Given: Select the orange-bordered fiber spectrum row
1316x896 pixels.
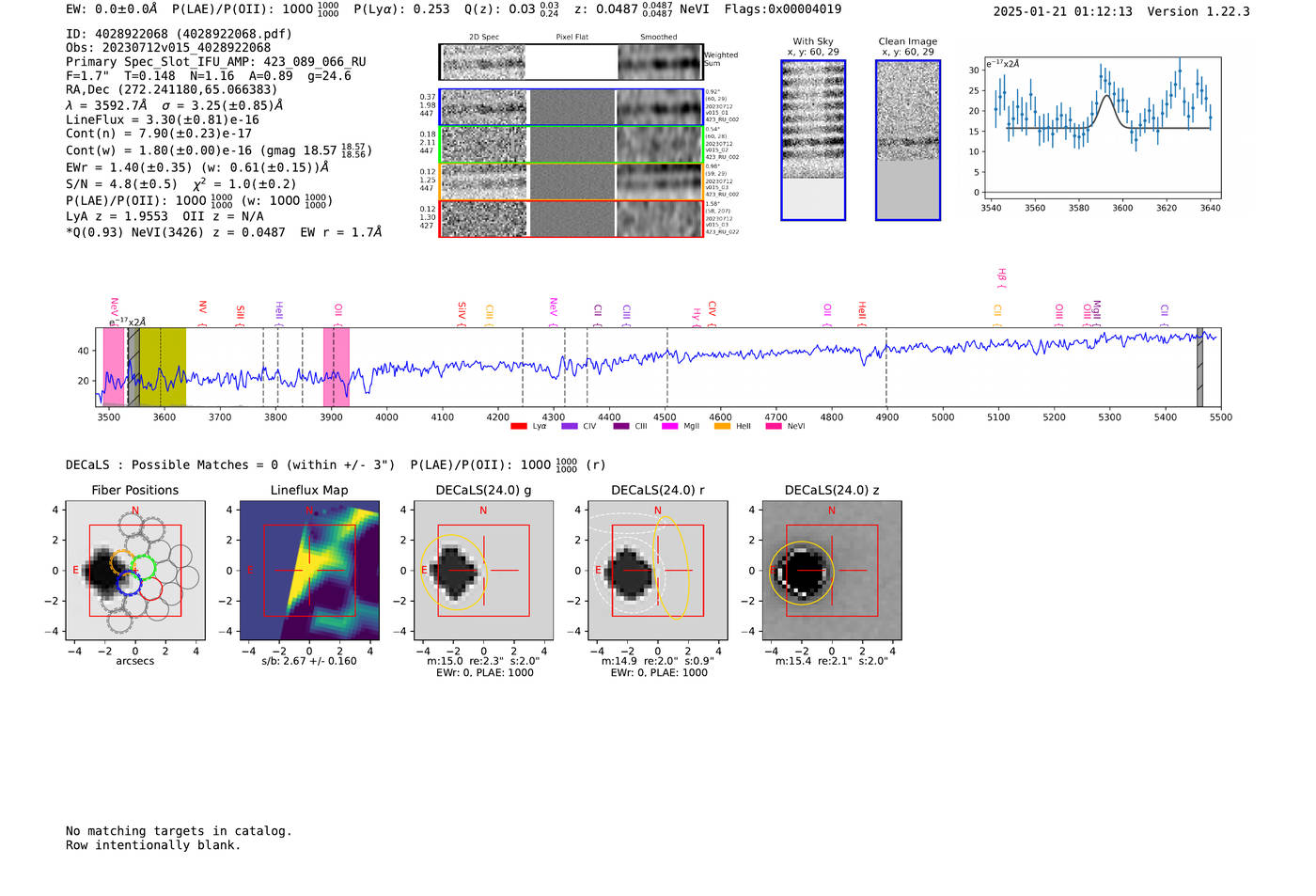Looking at the screenshot, I should coord(571,181).
